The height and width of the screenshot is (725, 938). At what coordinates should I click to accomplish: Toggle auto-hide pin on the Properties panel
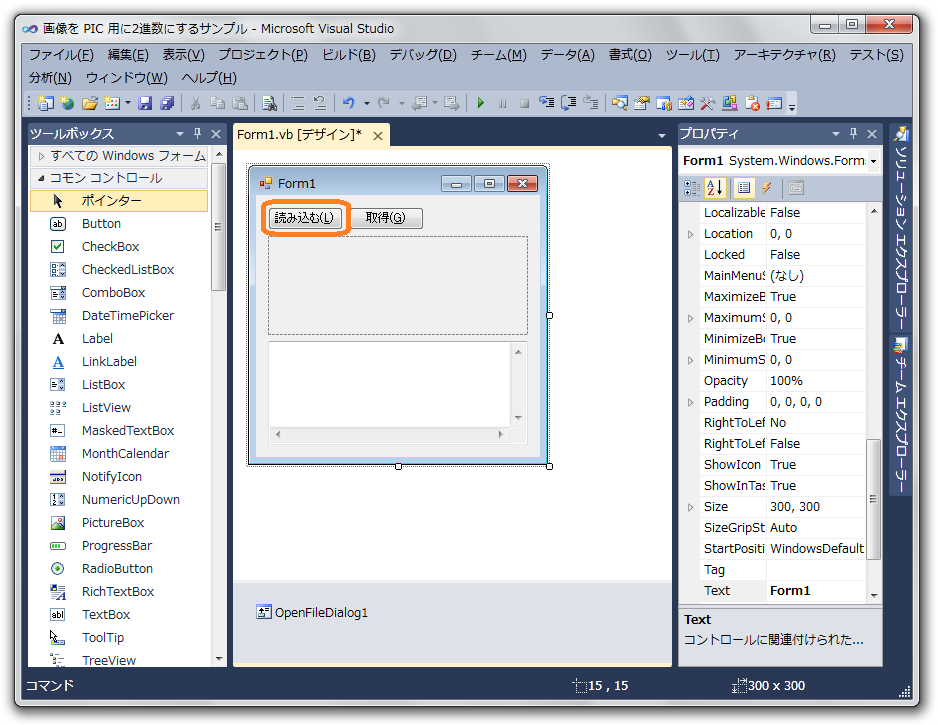click(854, 133)
